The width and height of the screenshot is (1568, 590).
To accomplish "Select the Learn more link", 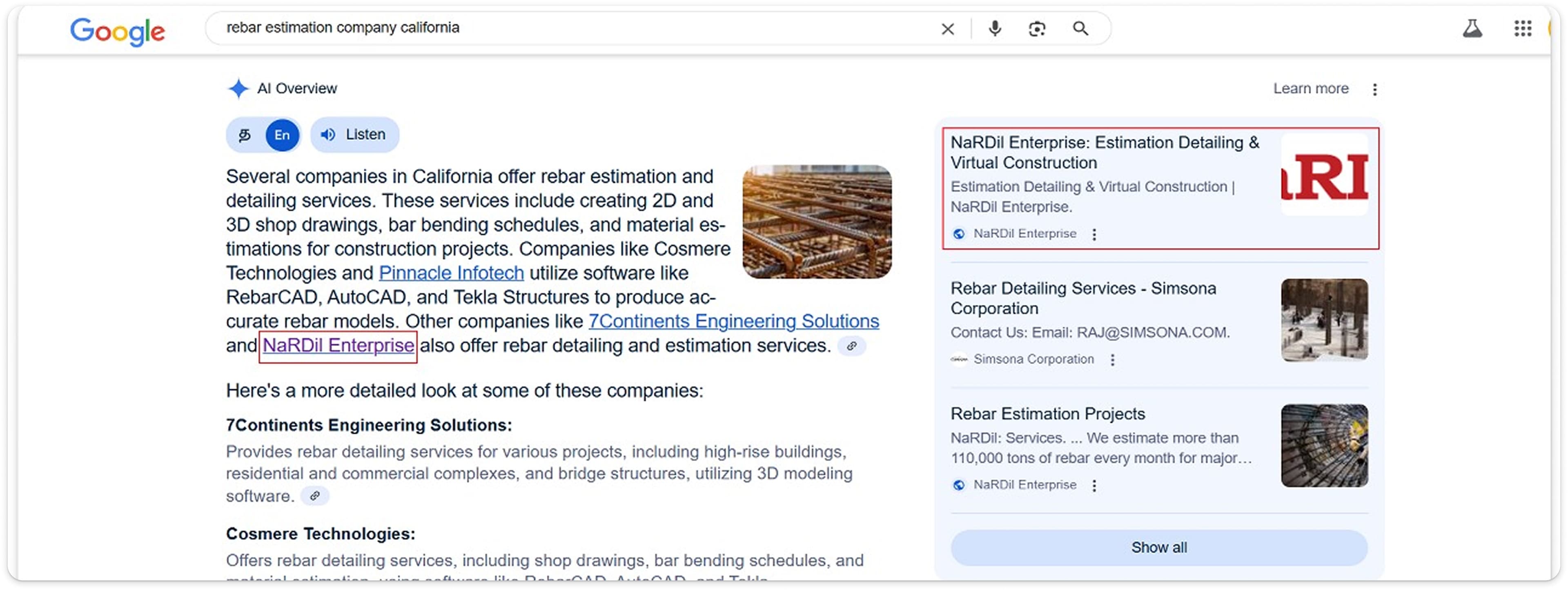I will coord(1310,88).
